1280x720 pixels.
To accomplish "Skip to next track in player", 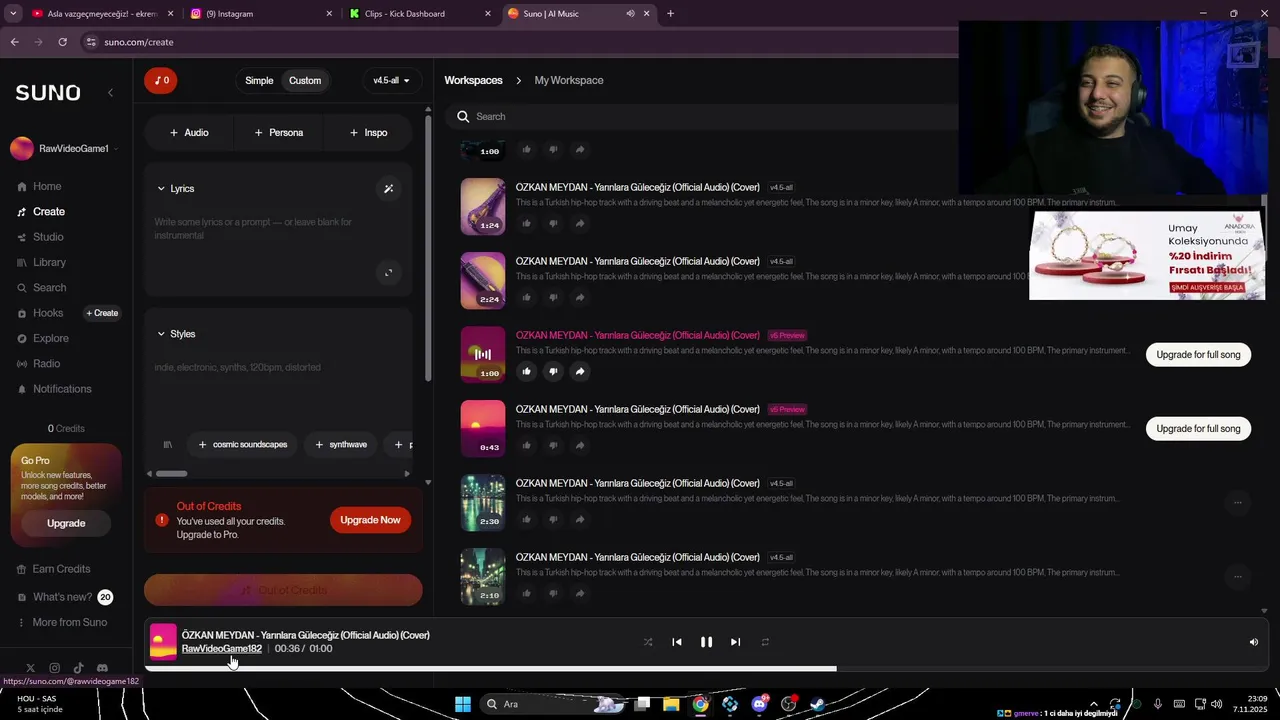I will pyautogui.click(x=735, y=642).
